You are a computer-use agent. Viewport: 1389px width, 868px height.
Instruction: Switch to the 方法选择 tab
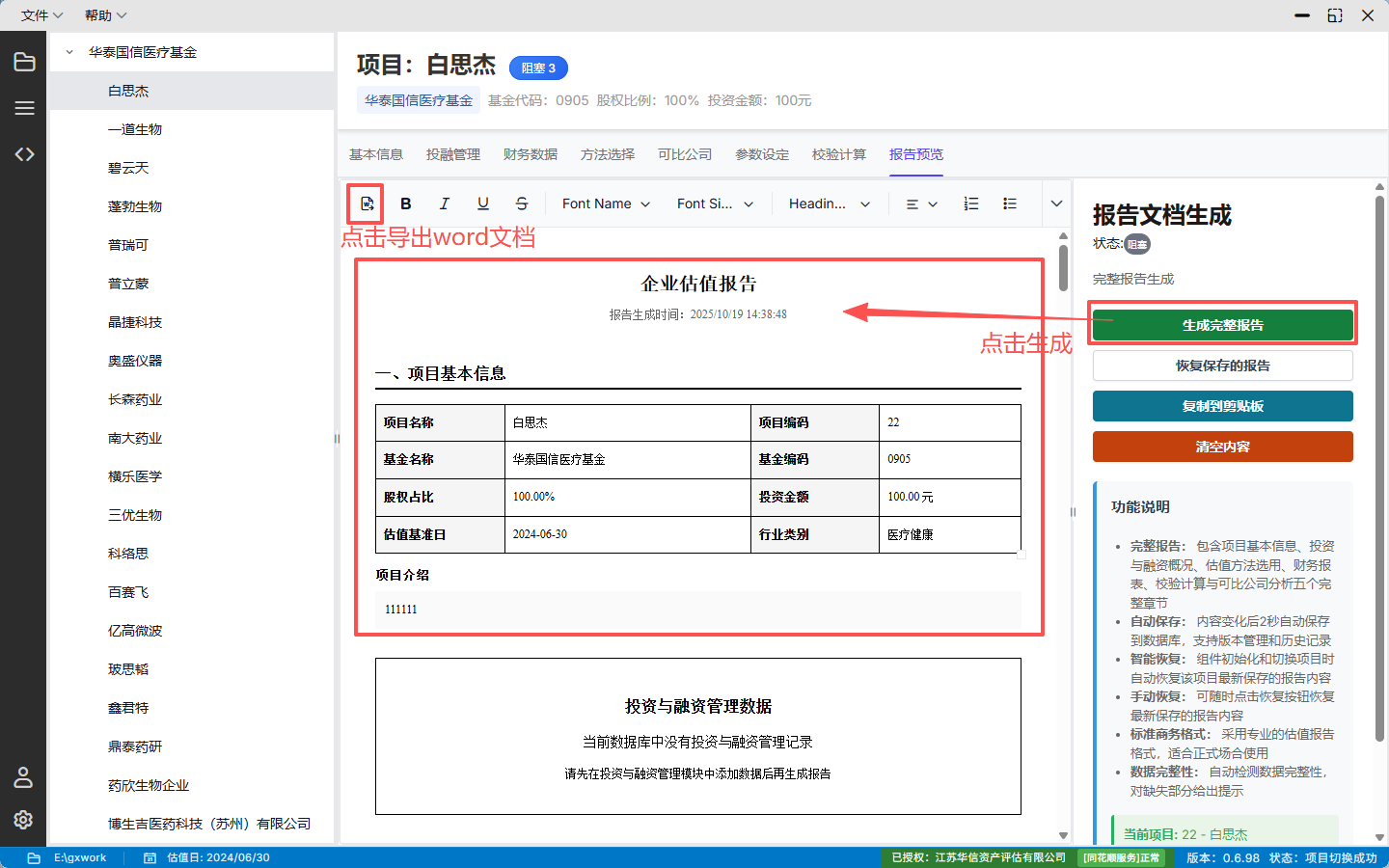608,154
